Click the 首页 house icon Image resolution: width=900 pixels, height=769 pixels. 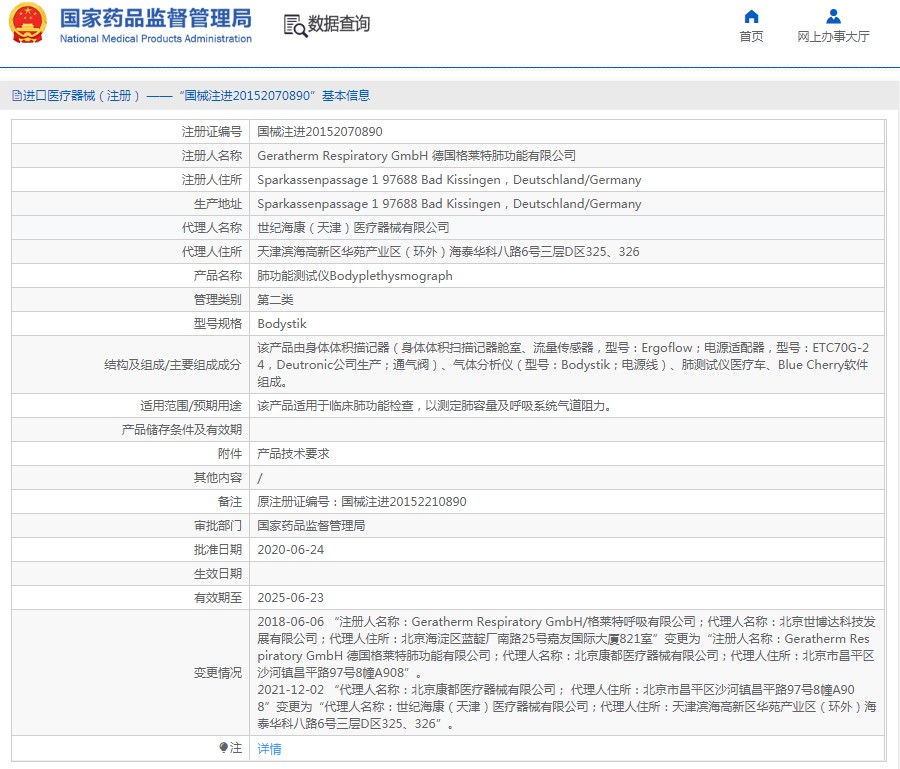click(x=751, y=16)
